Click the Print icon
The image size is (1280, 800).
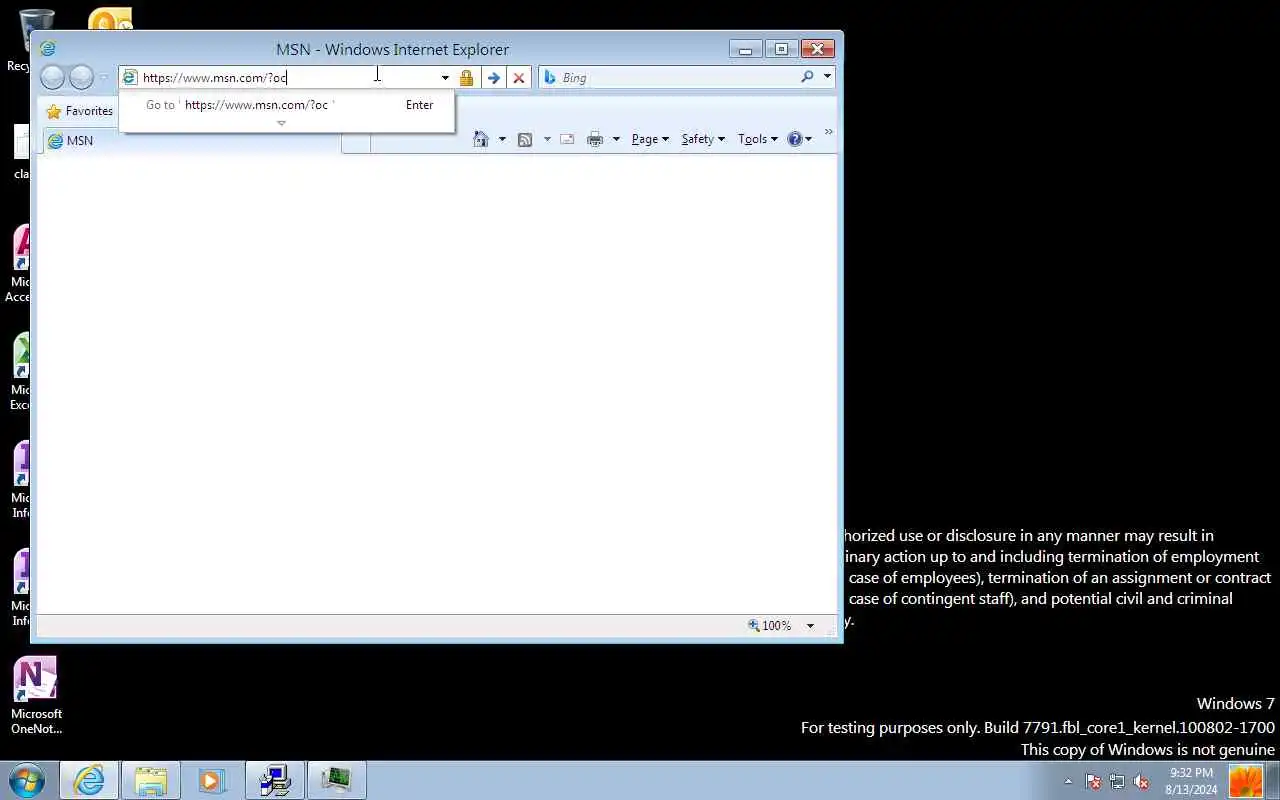tap(595, 139)
